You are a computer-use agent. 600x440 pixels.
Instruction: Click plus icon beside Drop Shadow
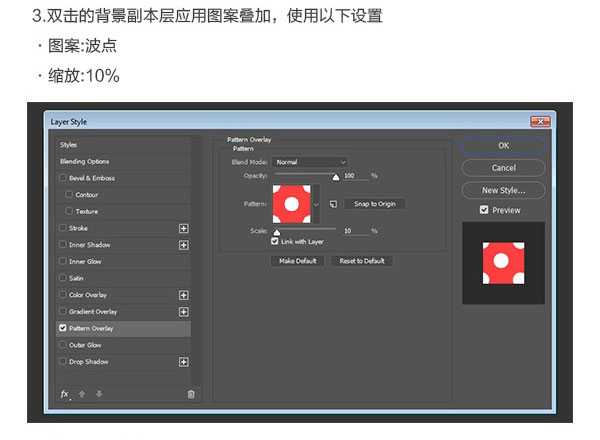click(x=183, y=362)
